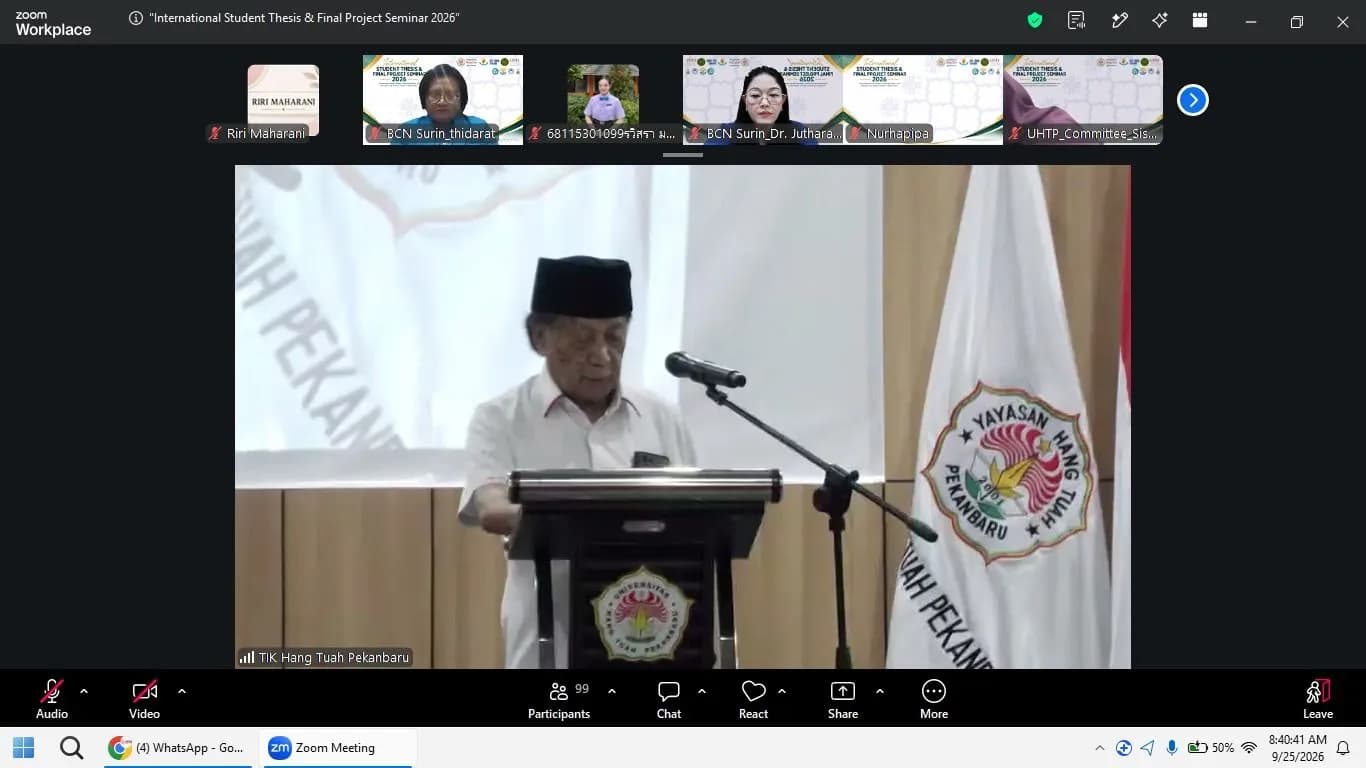
Task: Expand video options arrow next to Video
Action: click(x=182, y=691)
